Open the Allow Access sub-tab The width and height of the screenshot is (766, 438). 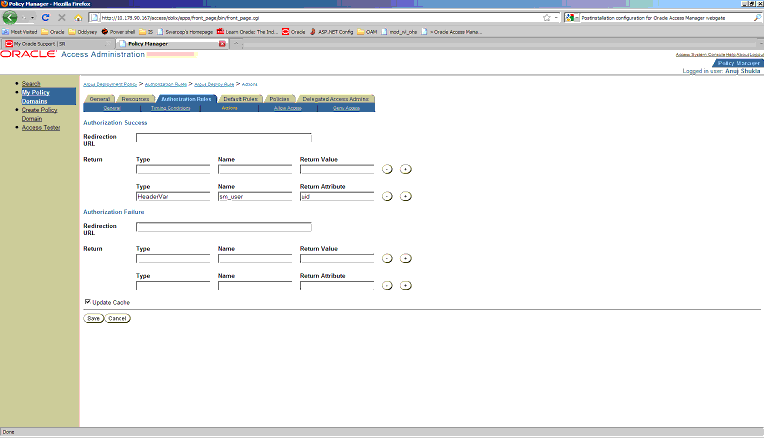point(287,108)
